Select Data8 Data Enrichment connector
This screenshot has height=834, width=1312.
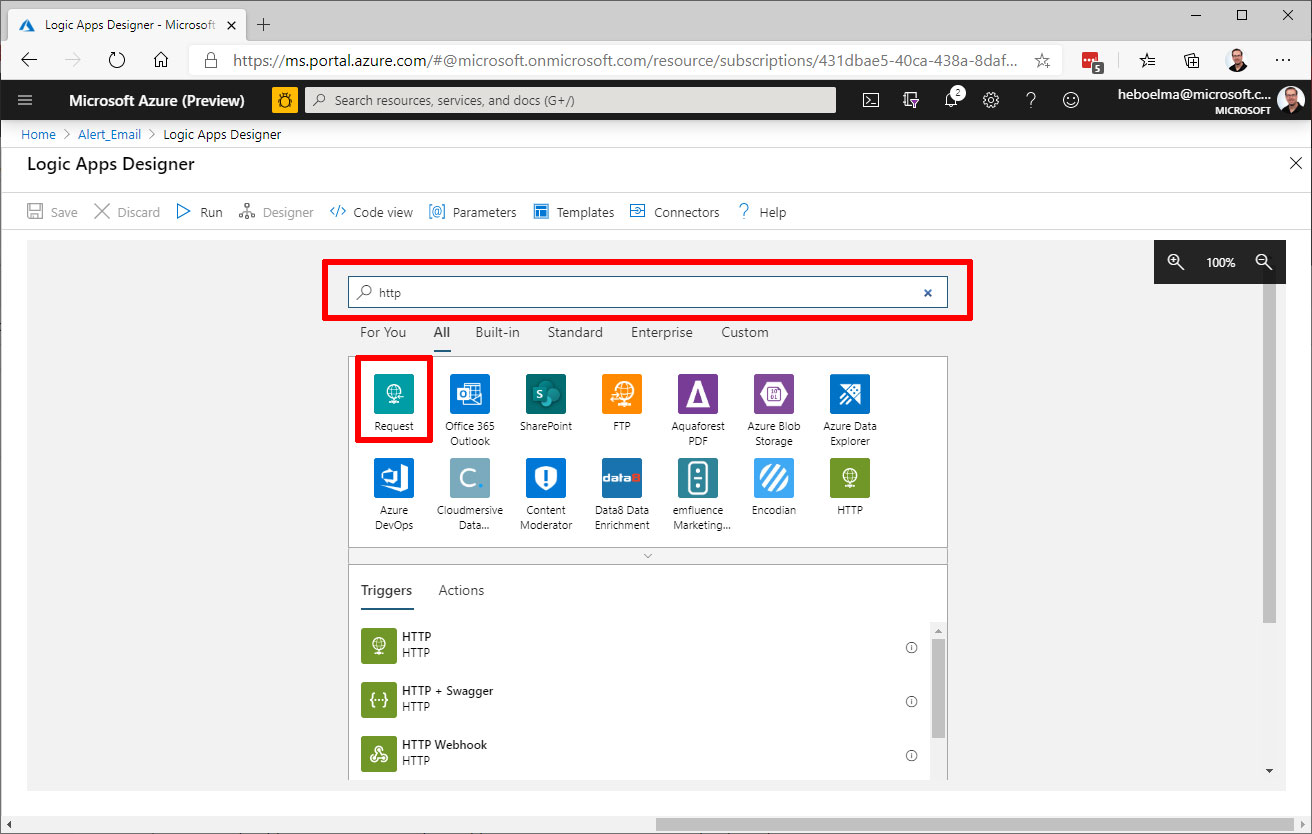click(622, 478)
